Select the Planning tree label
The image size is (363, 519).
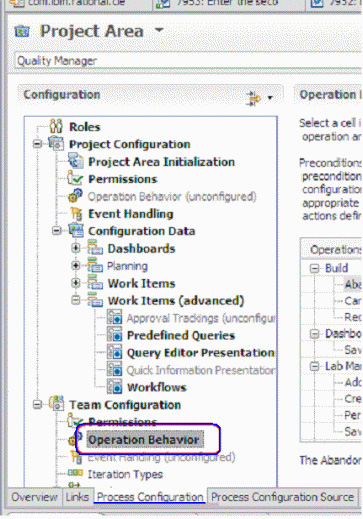[x=127, y=266]
